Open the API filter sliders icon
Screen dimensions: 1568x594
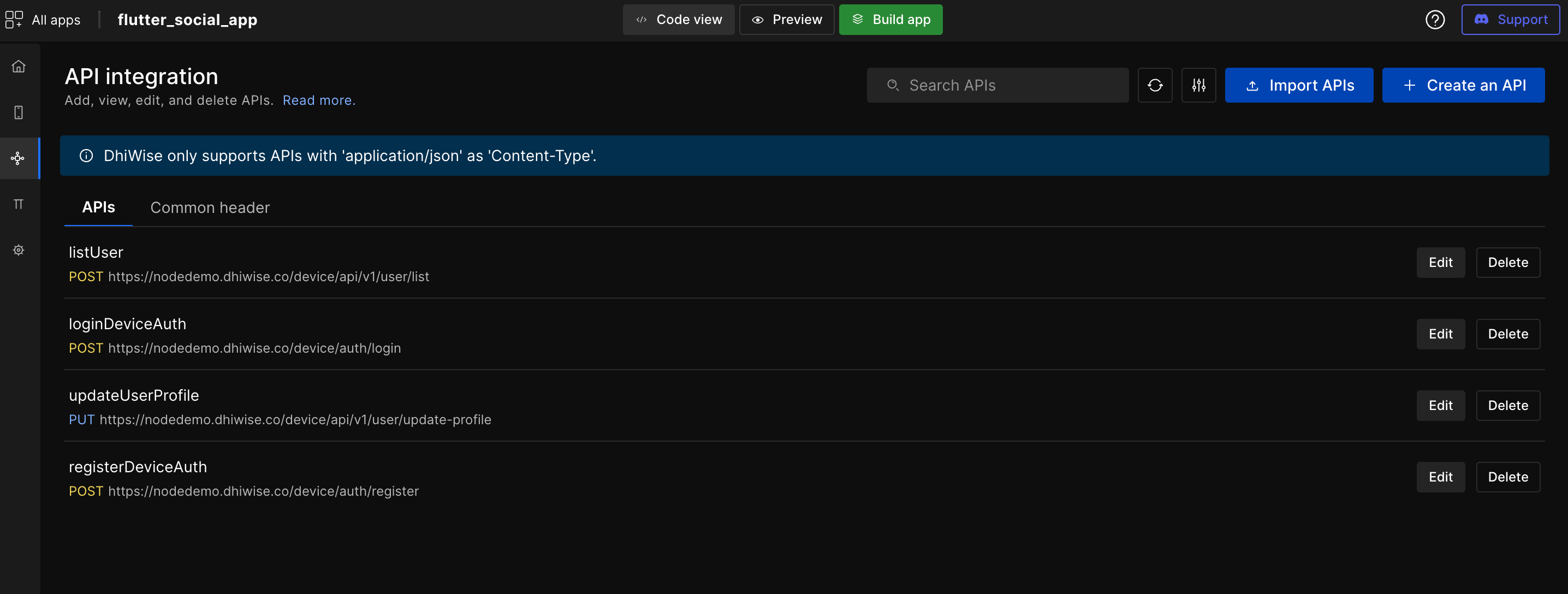point(1198,85)
